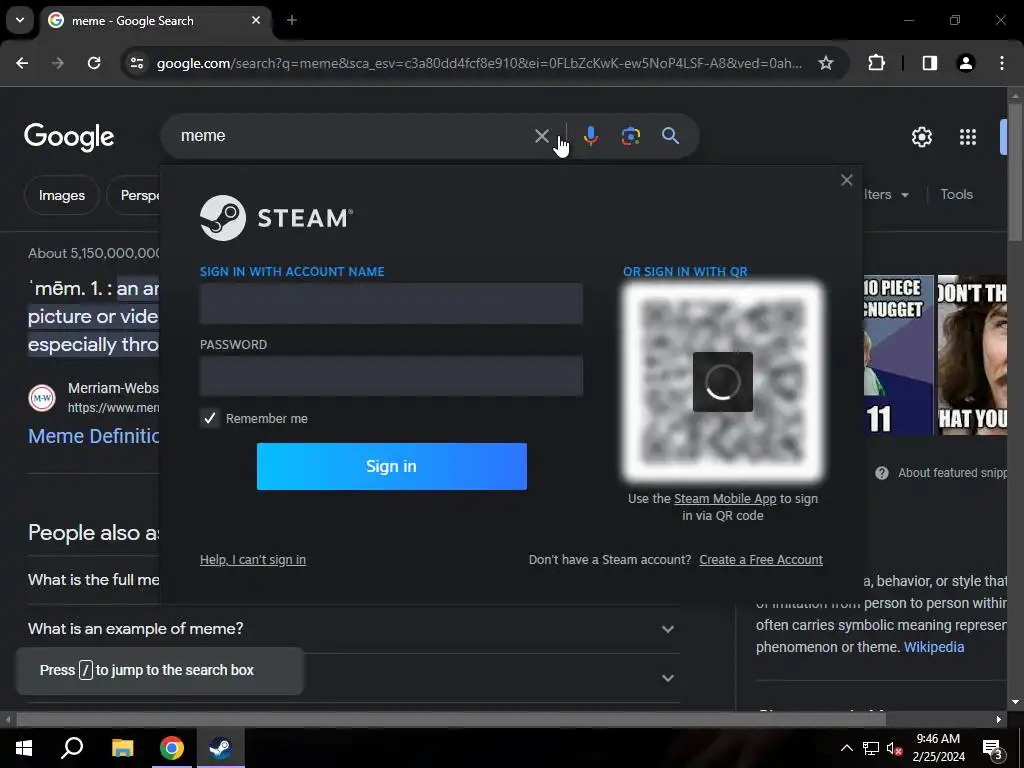Open the Google apps grid
Image resolution: width=1024 pixels, height=768 pixels.
(x=968, y=136)
